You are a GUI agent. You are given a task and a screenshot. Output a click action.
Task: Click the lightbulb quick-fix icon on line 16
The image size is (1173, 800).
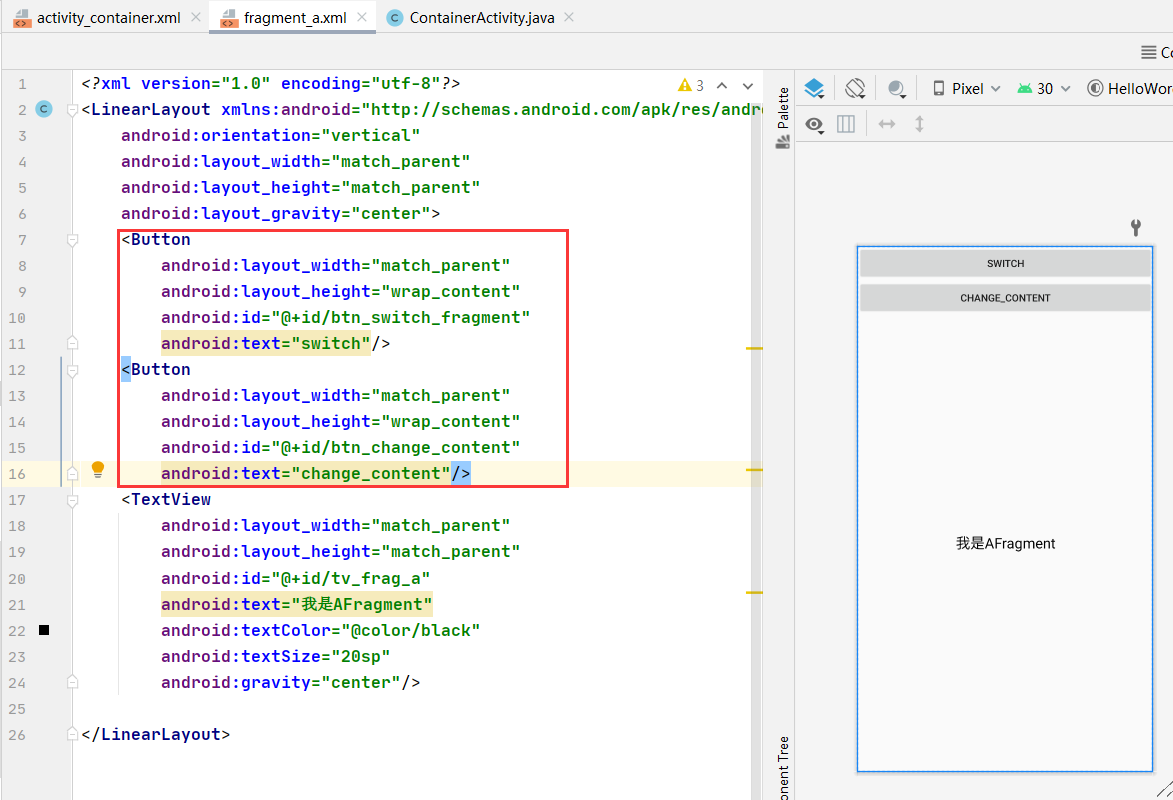point(97,470)
